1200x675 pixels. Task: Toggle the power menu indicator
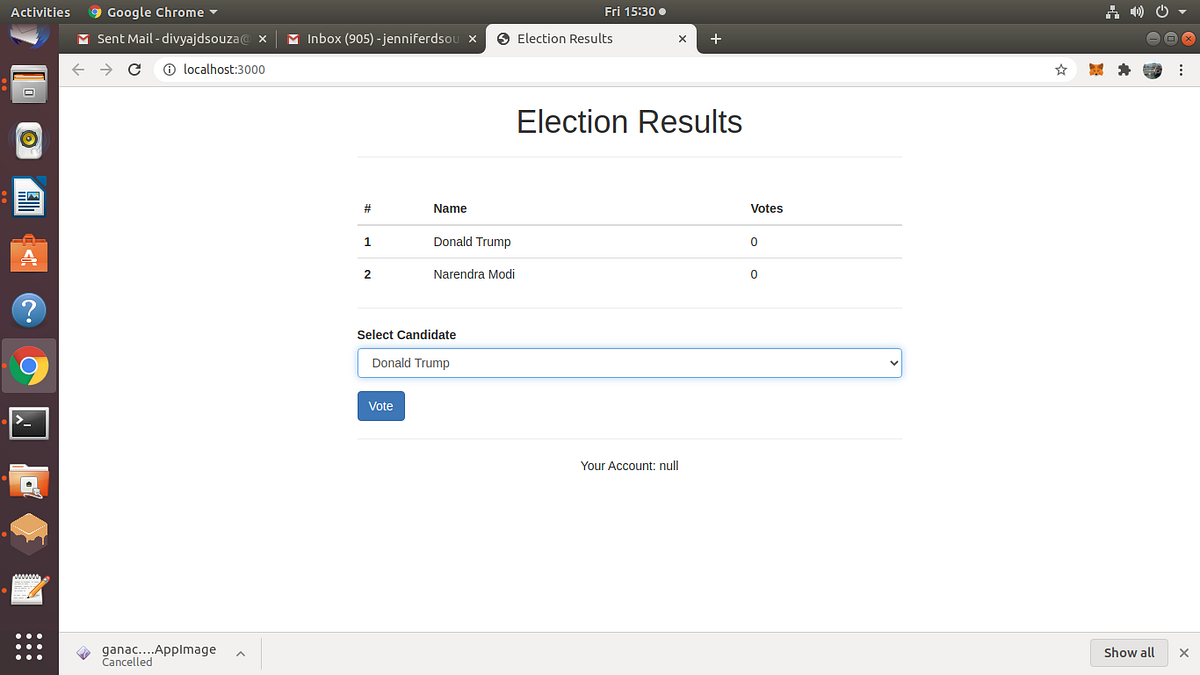1162,11
